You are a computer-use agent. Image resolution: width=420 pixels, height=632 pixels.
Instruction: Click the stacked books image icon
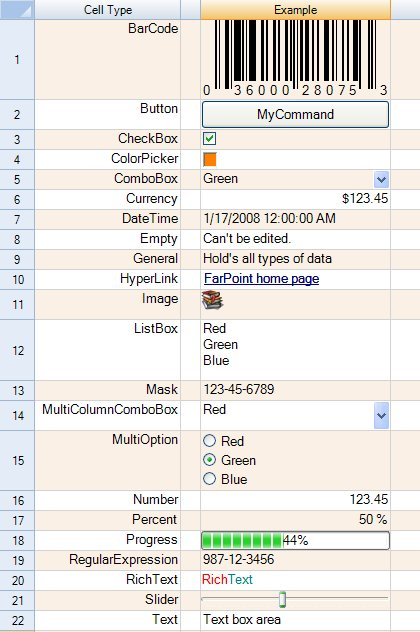coord(212,300)
